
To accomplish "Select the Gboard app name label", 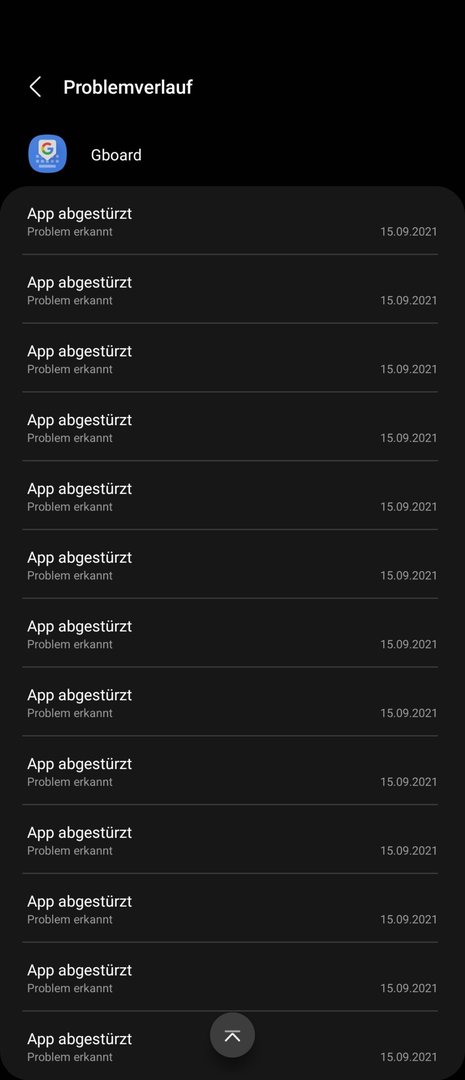I will click(x=116, y=155).
